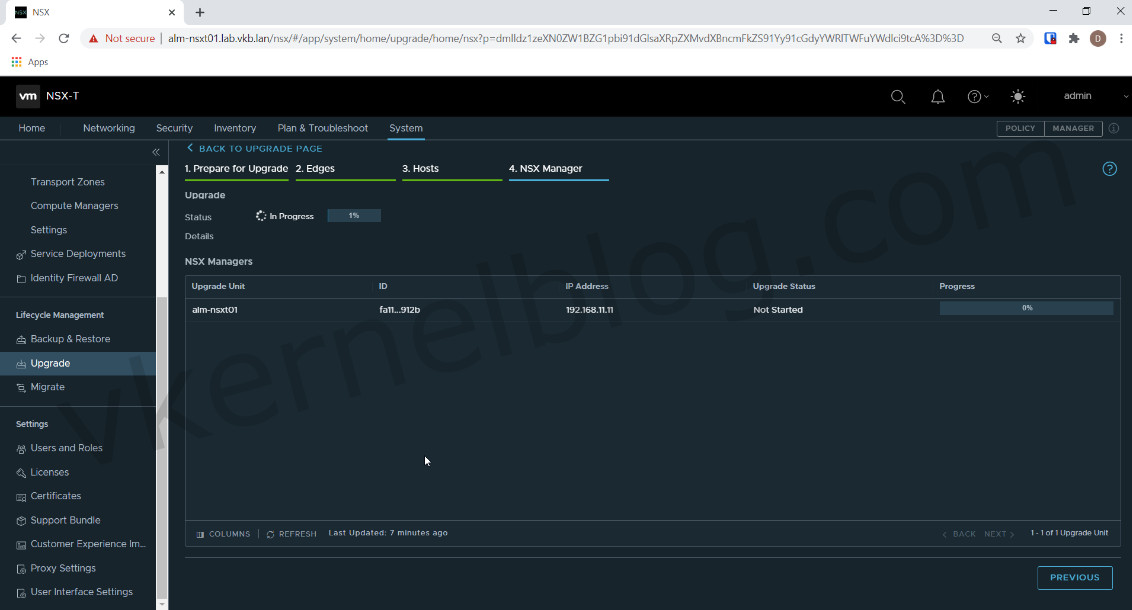
Task: Open the COLUMNS selector
Action: [222, 533]
